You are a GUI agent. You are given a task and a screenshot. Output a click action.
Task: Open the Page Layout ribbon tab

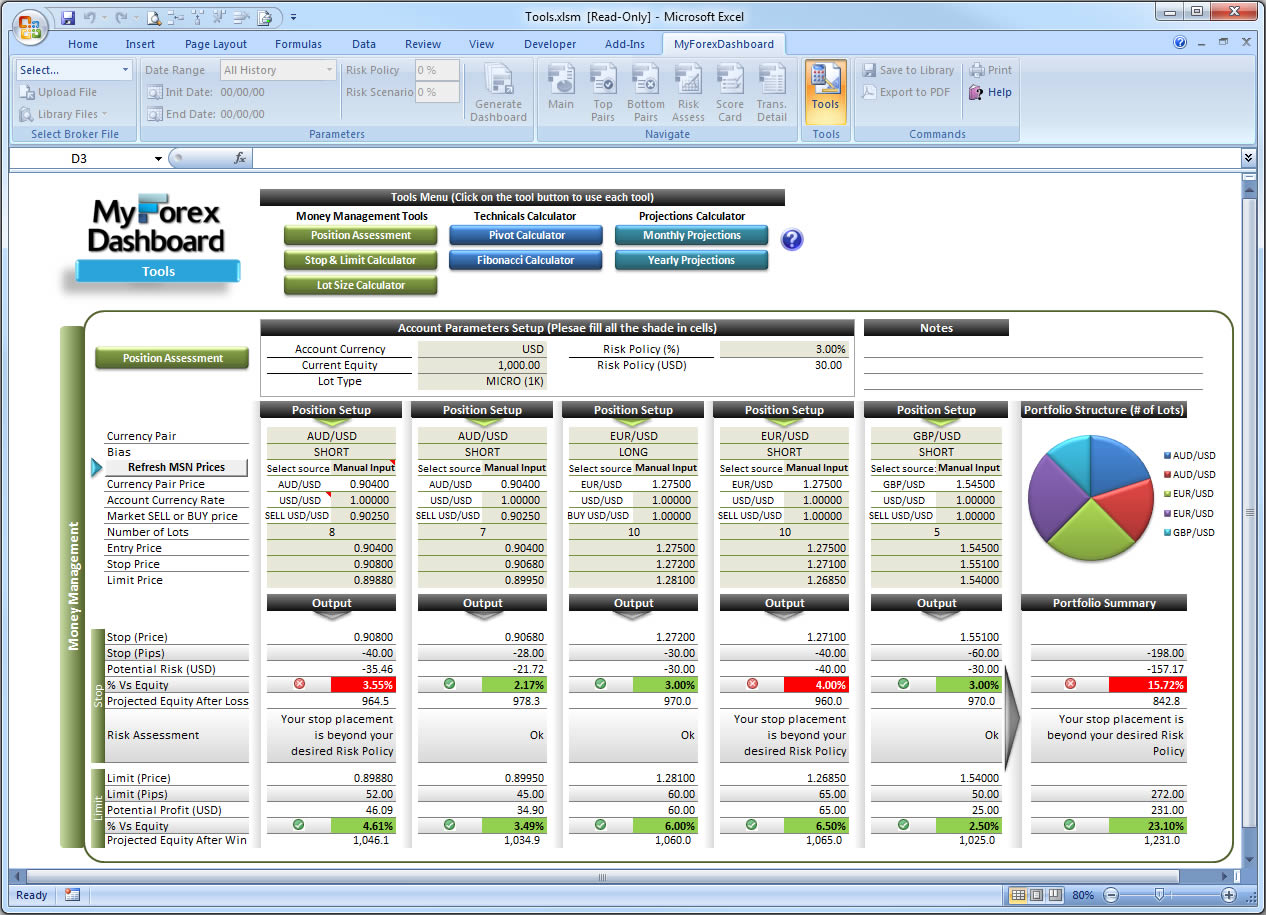tap(216, 44)
